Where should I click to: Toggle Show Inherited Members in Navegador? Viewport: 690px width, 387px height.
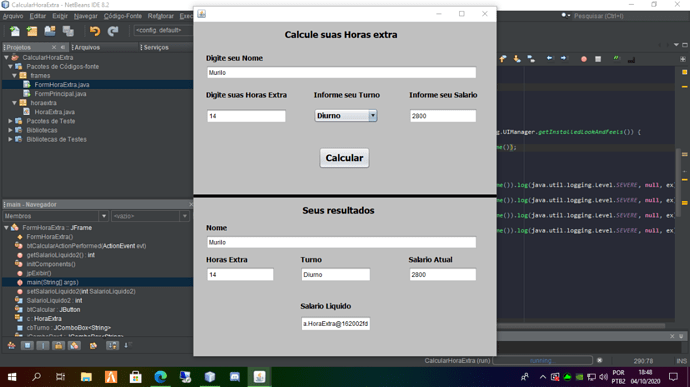[11, 346]
